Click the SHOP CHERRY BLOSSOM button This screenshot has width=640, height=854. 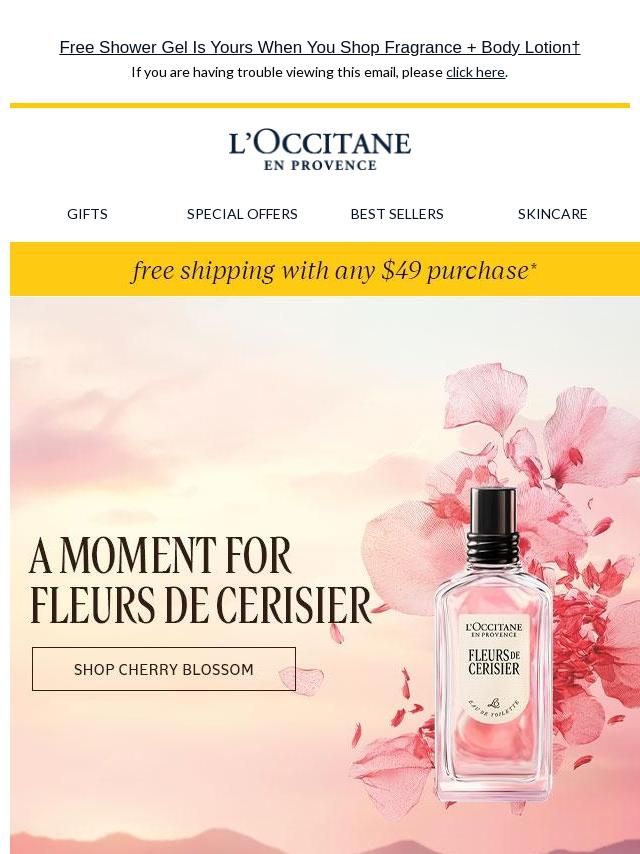coord(164,669)
